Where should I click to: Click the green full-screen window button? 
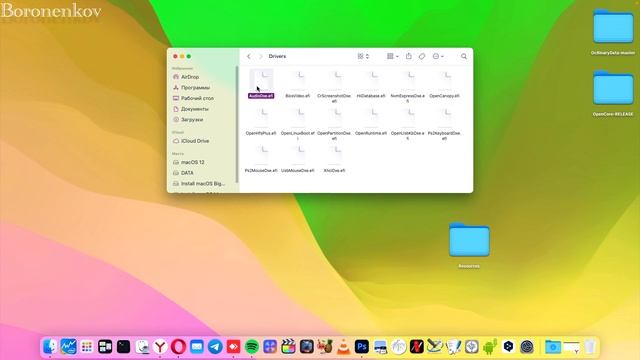(189, 56)
